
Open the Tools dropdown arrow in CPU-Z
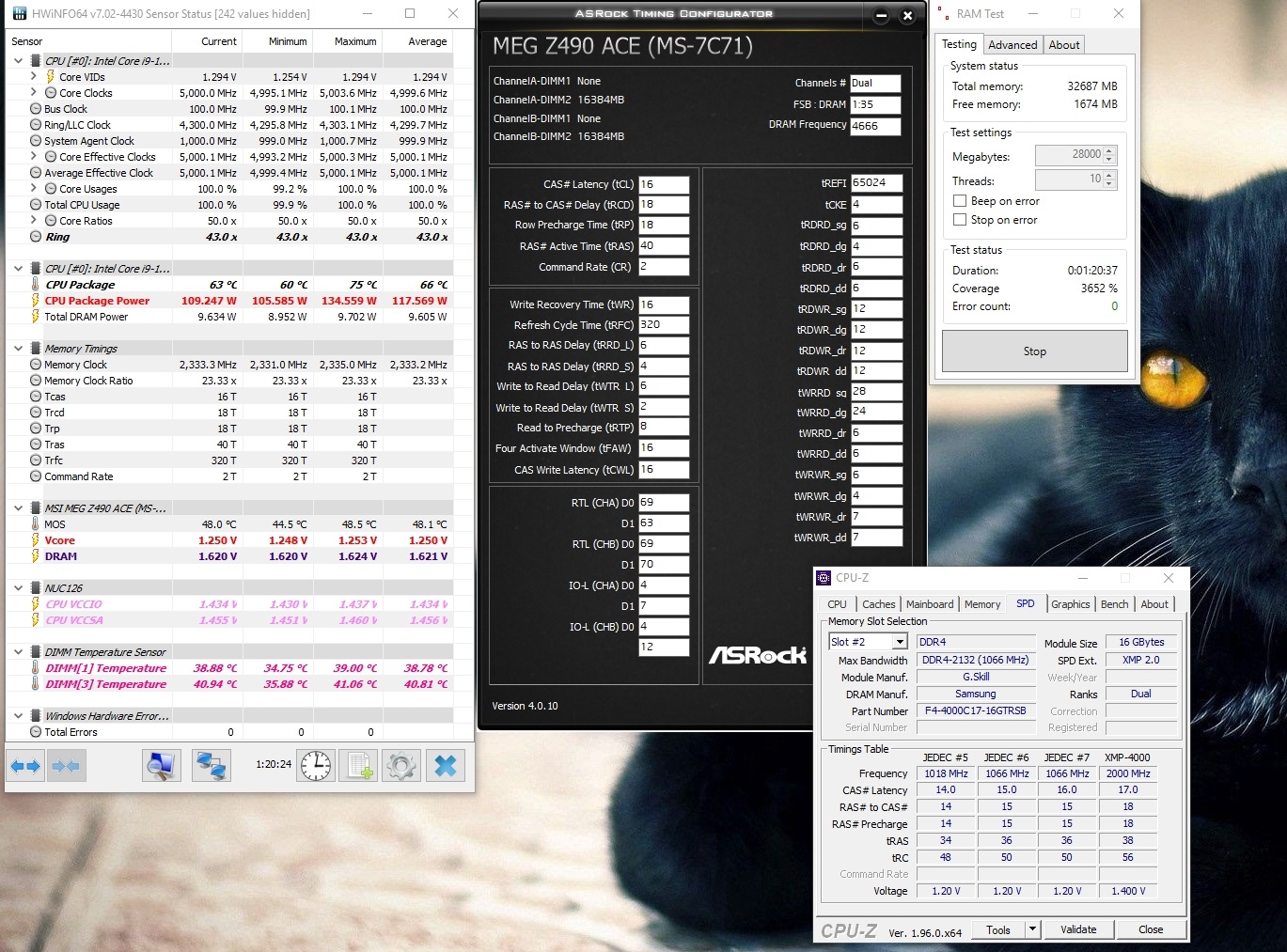click(1032, 929)
